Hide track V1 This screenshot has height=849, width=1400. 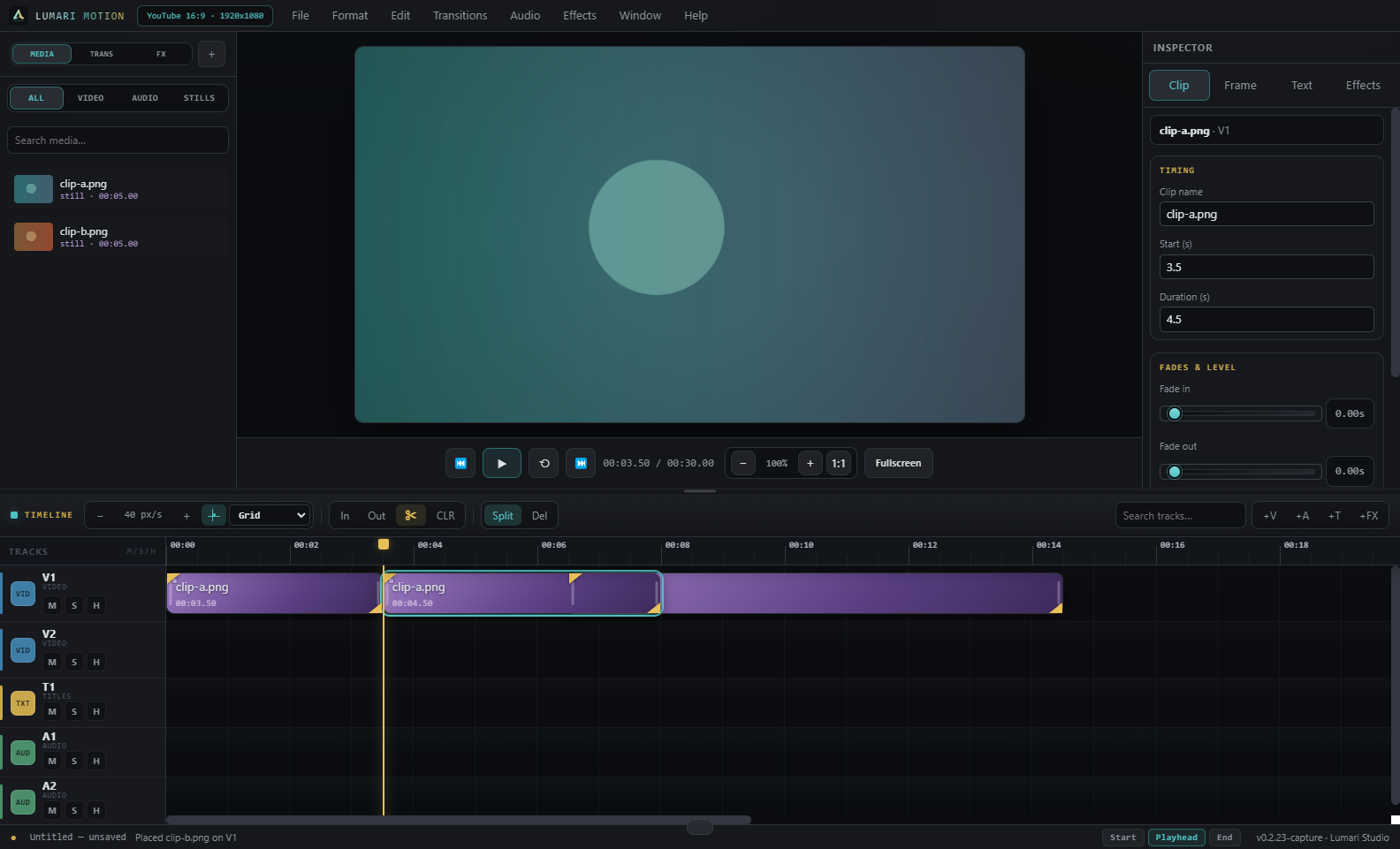[x=96, y=605]
